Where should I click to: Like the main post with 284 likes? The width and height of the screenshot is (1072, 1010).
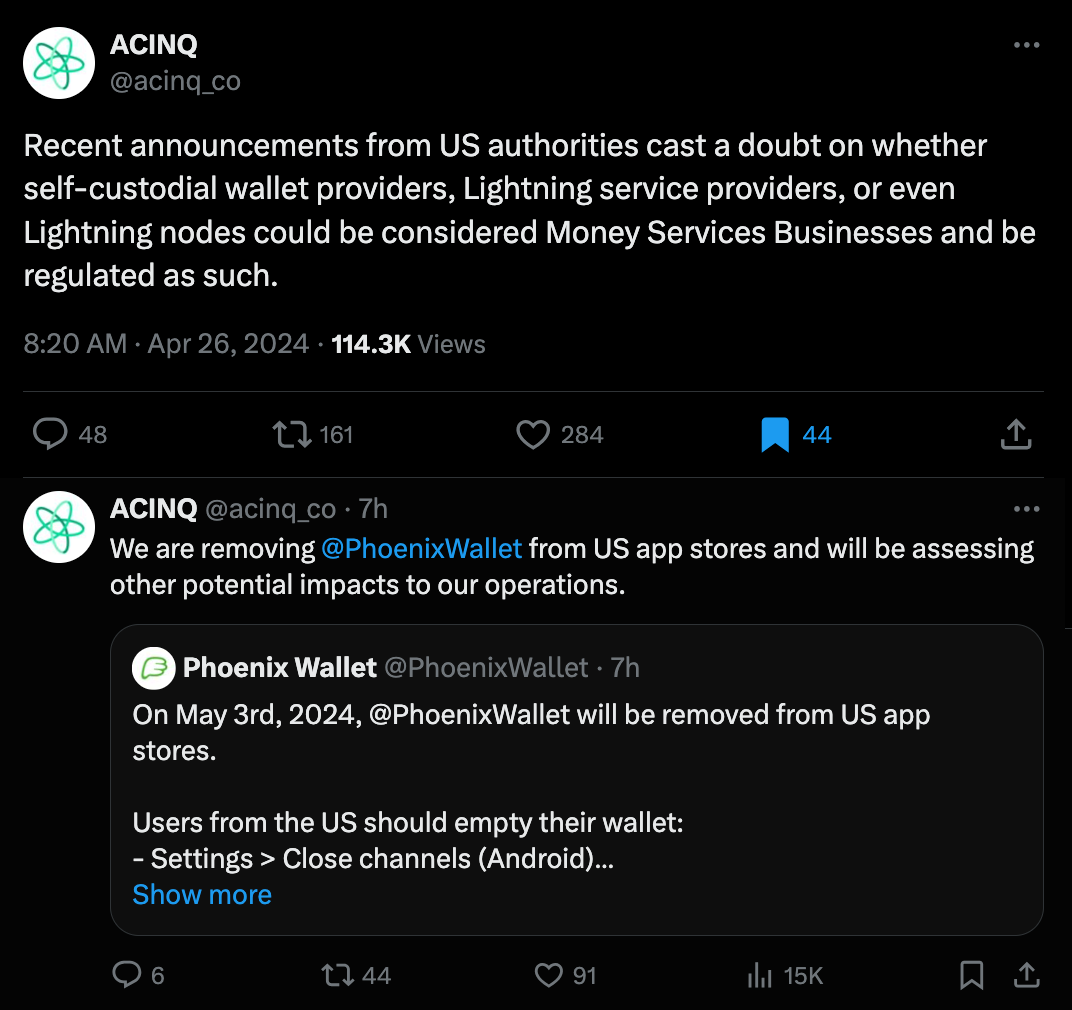tap(534, 434)
